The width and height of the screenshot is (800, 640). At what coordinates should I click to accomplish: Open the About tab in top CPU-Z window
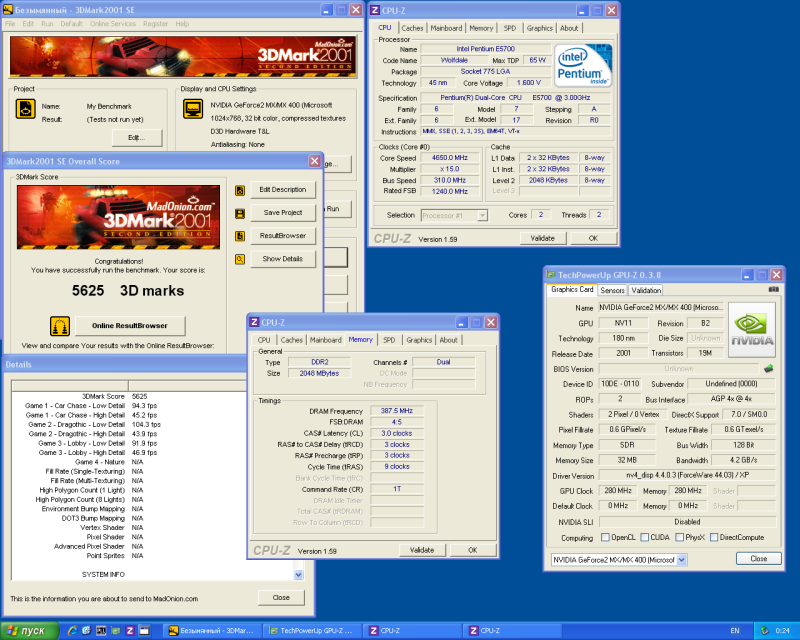(569, 29)
